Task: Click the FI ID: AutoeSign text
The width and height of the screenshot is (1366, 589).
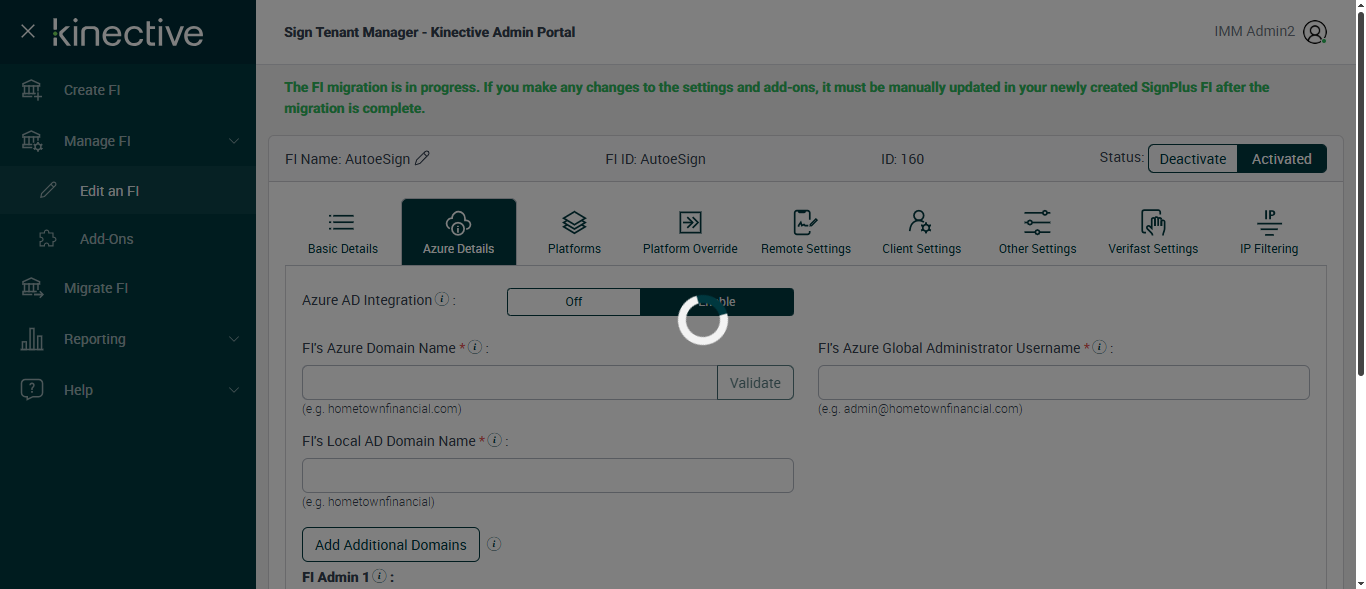Action: pos(655,159)
